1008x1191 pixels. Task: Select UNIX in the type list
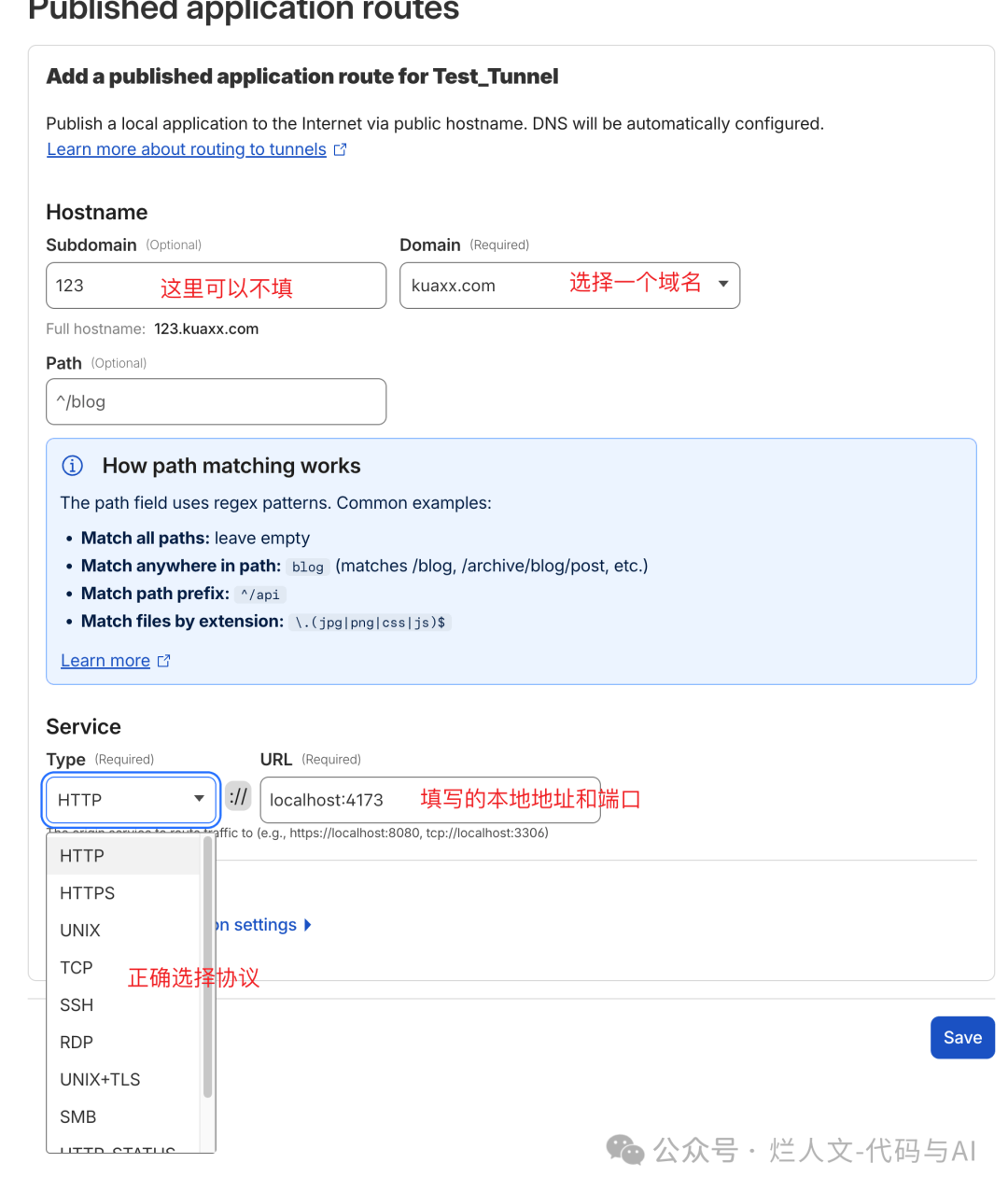coord(80,931)
